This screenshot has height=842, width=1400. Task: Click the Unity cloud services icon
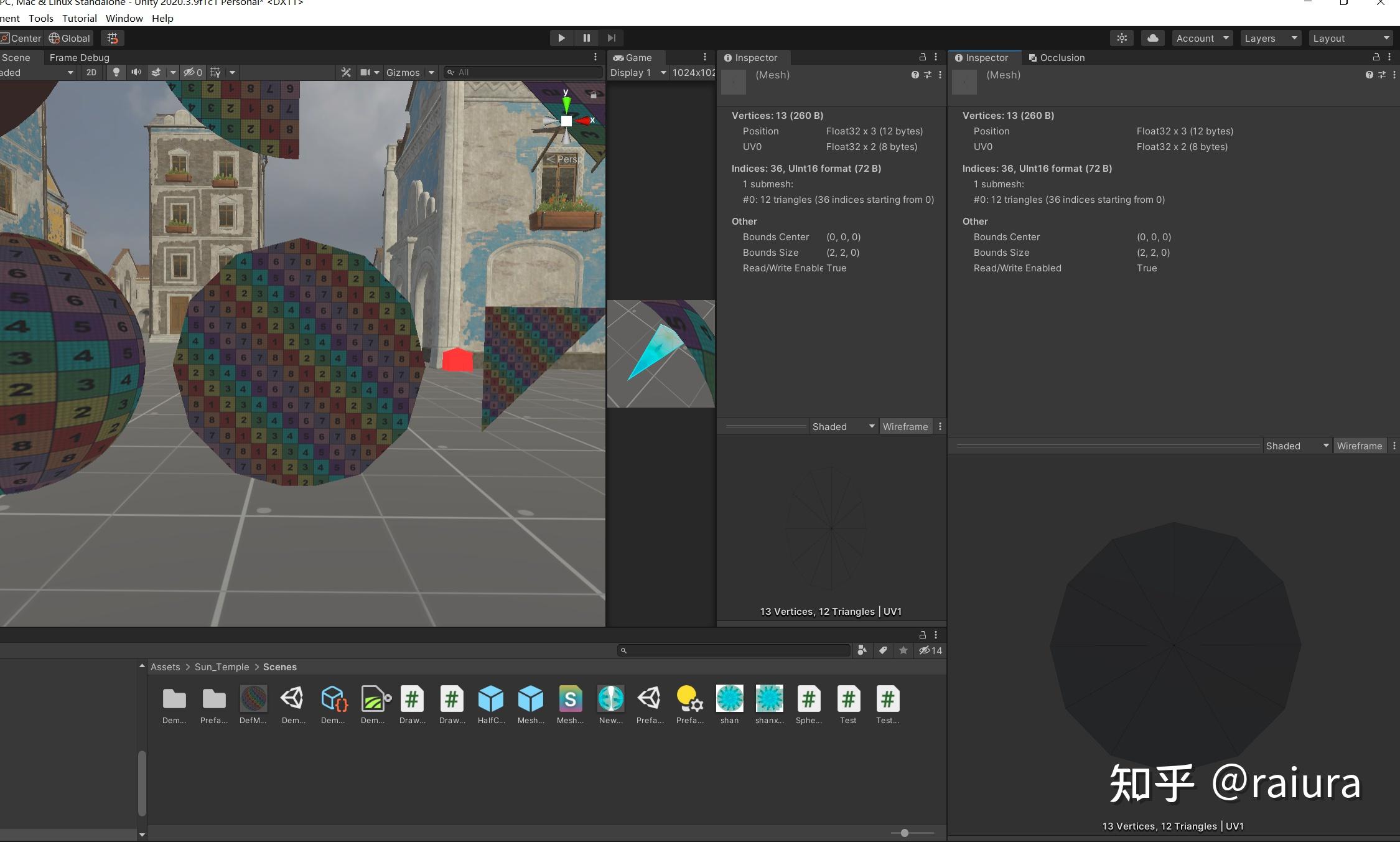[1152, 38]
